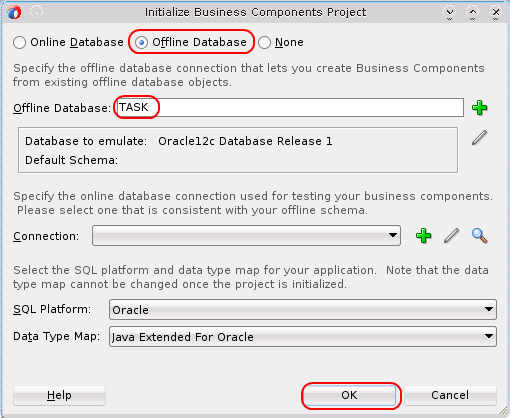
Task: Click the pencil icon to edit offline database
Action: [480, 138]
